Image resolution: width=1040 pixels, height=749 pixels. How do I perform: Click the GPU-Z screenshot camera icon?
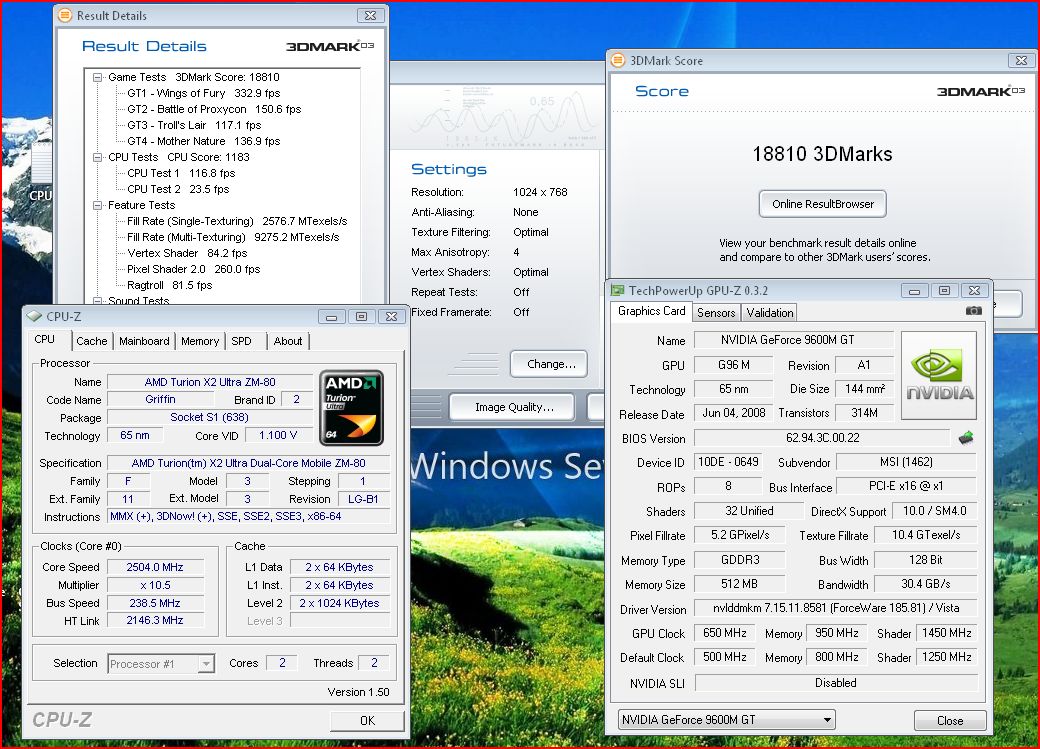973,310
